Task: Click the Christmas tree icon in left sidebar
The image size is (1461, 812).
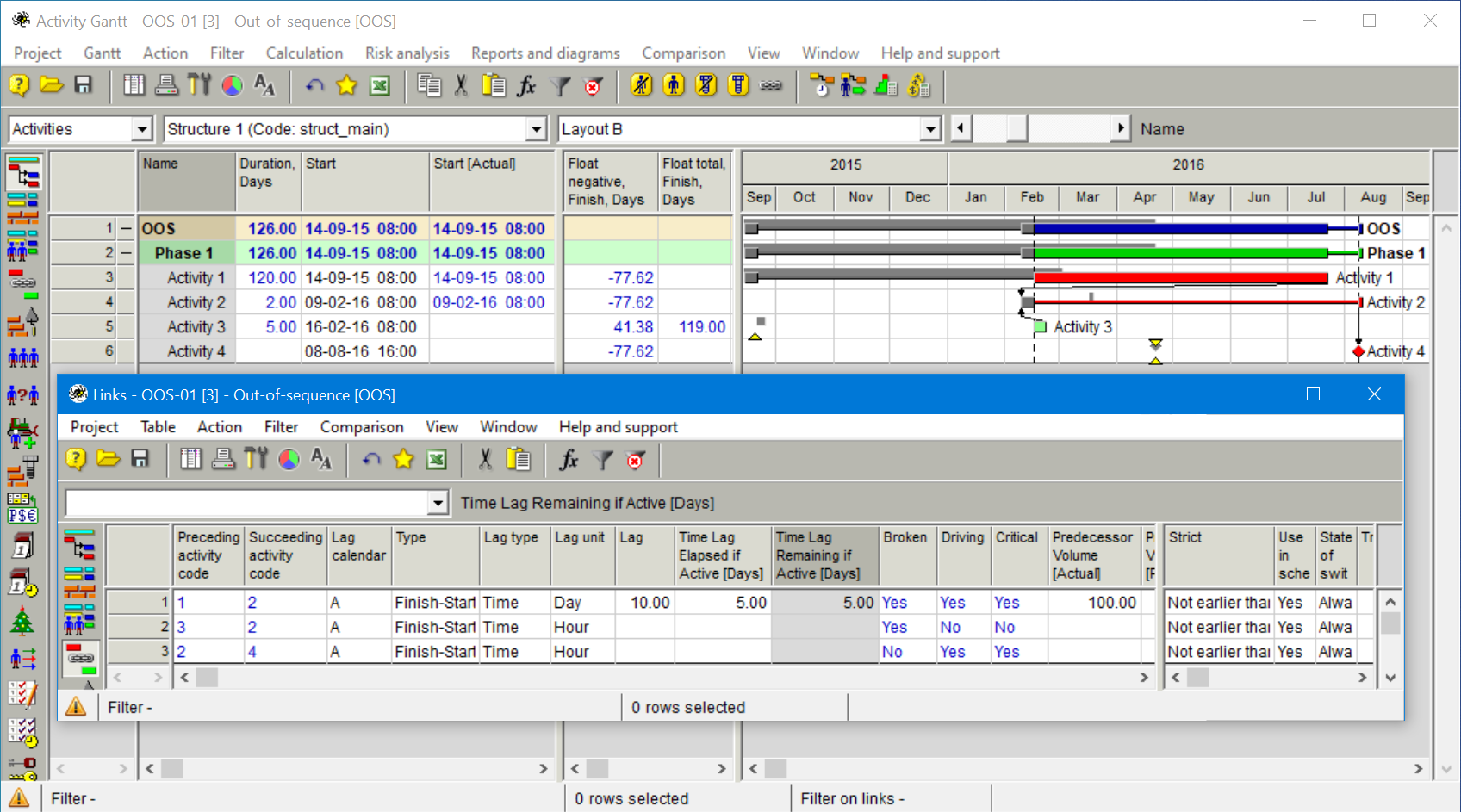Action: pos(22,621)
